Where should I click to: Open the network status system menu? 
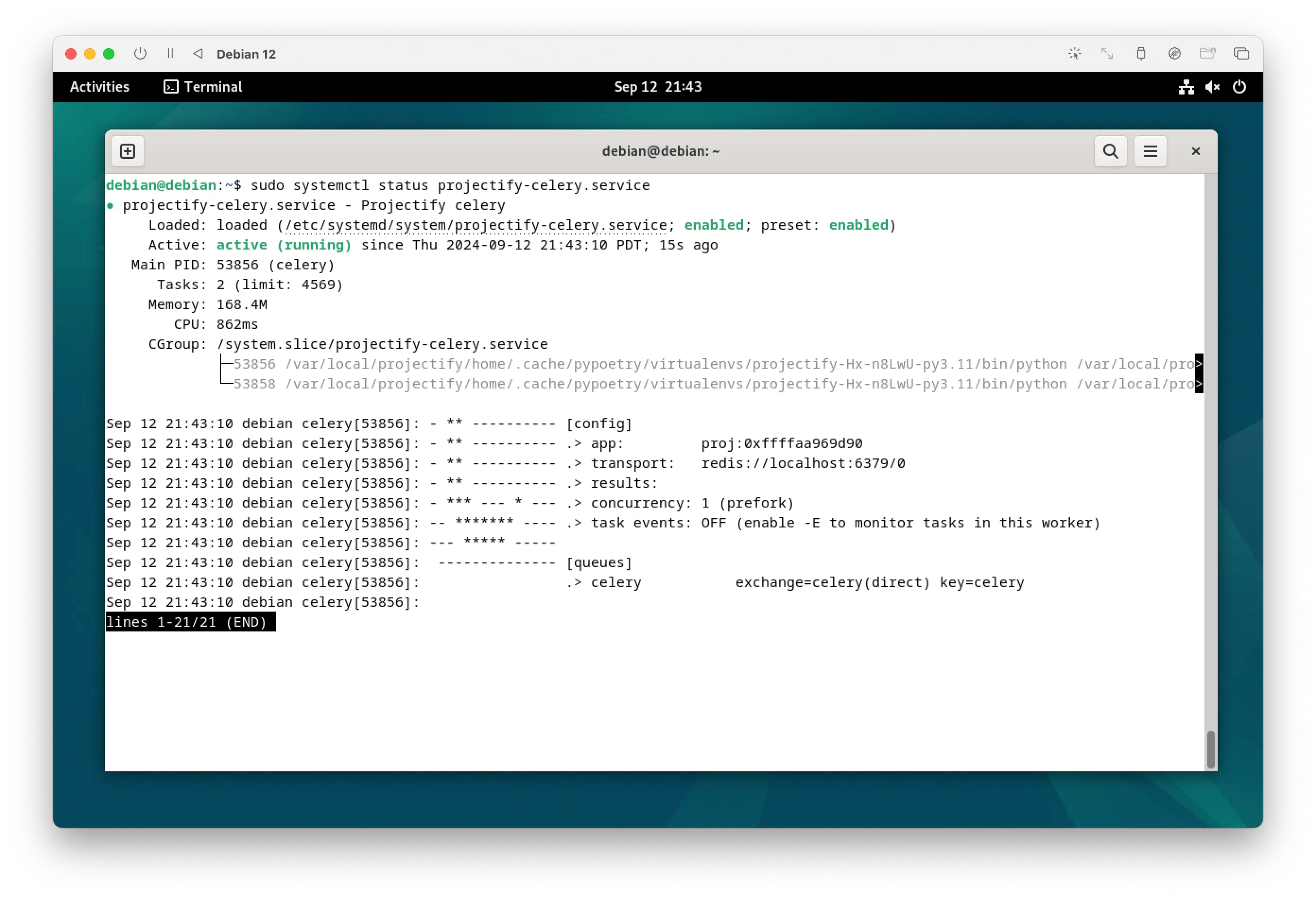tap(1186, 86)
